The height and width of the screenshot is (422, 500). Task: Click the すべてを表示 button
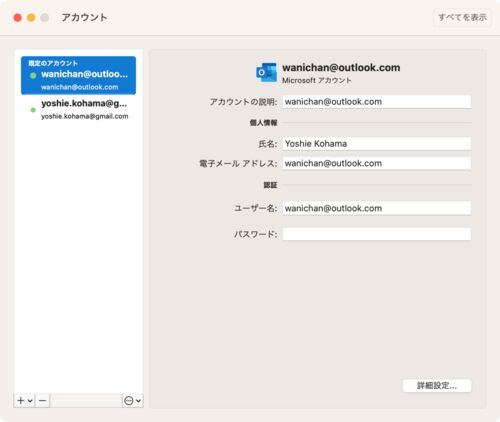coord(462,17)
